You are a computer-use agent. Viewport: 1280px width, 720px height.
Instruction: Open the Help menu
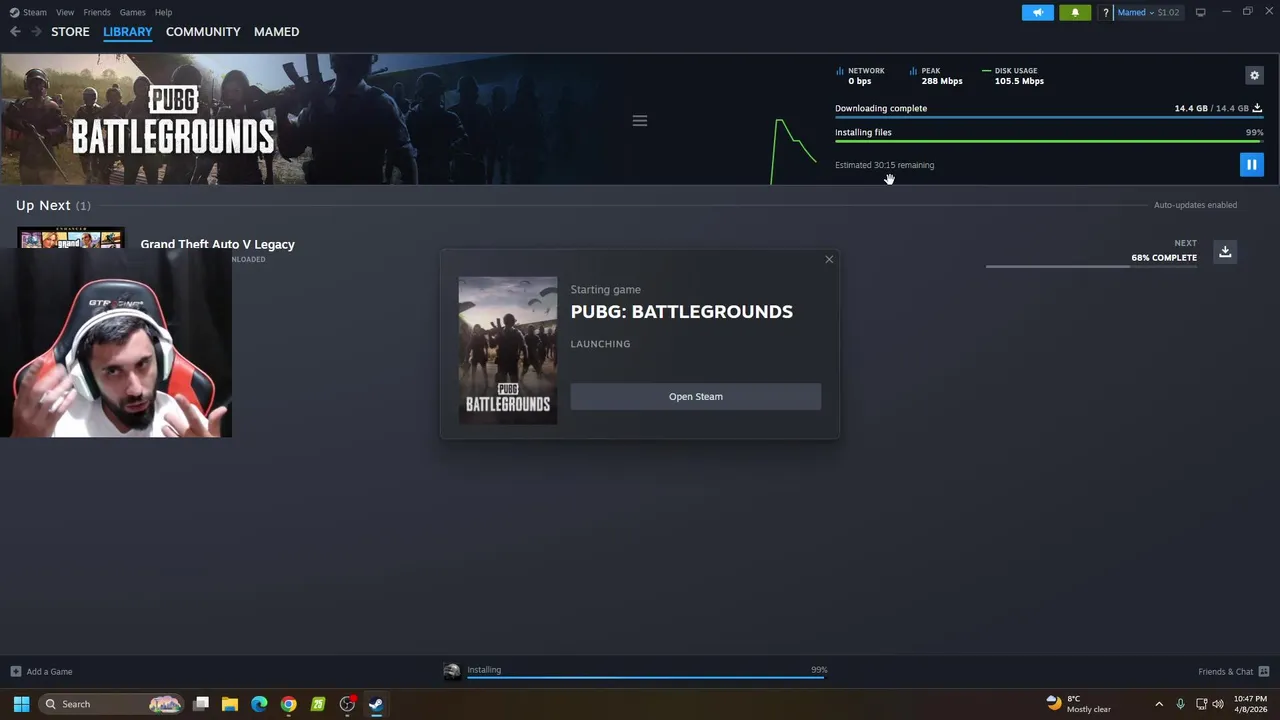click(x=163, y=12)
